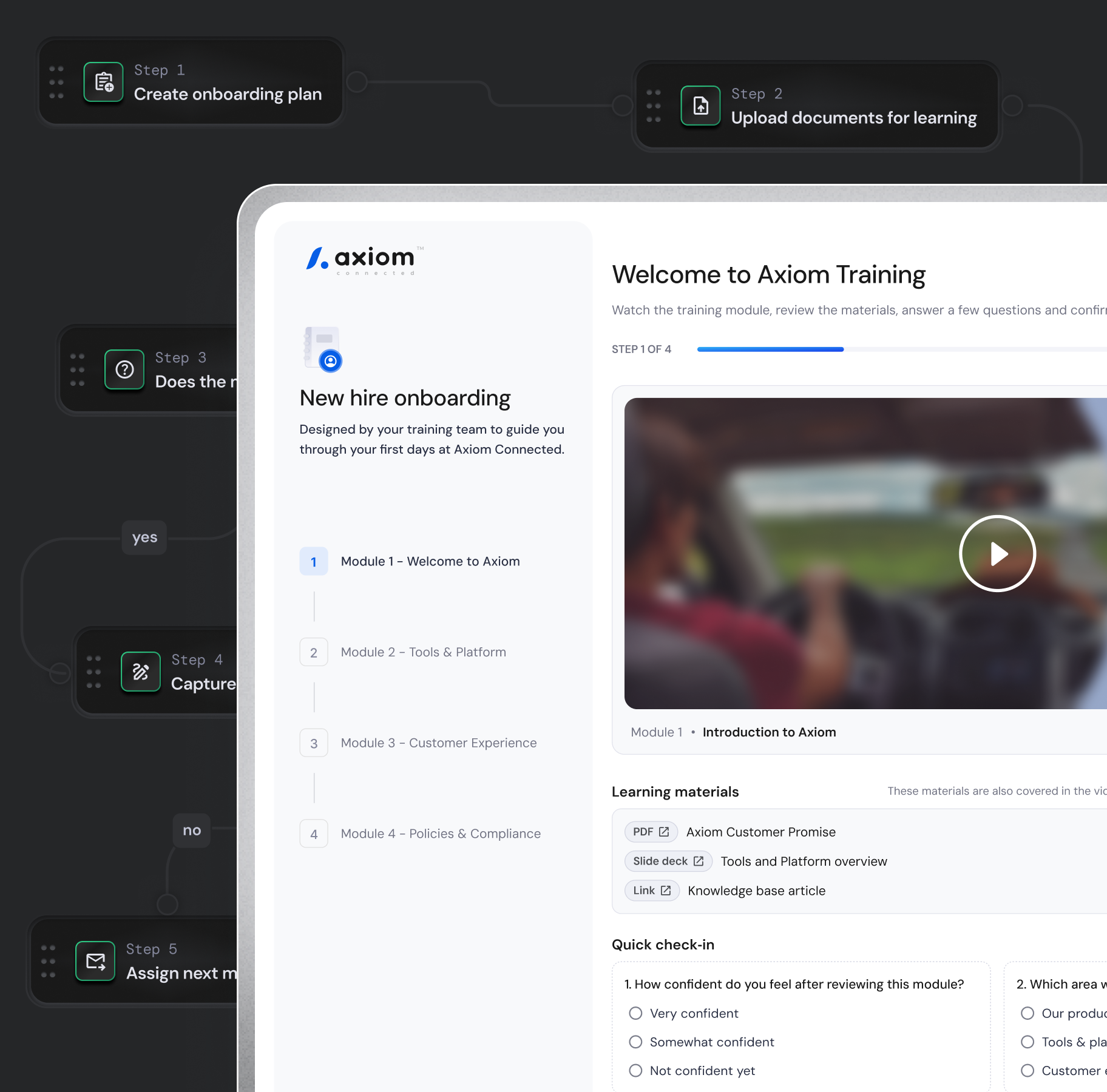Screen dimensions: 1107x1092
Task: Grab the Step 1 drag handle dots
Action: click(x=56, y=82)
